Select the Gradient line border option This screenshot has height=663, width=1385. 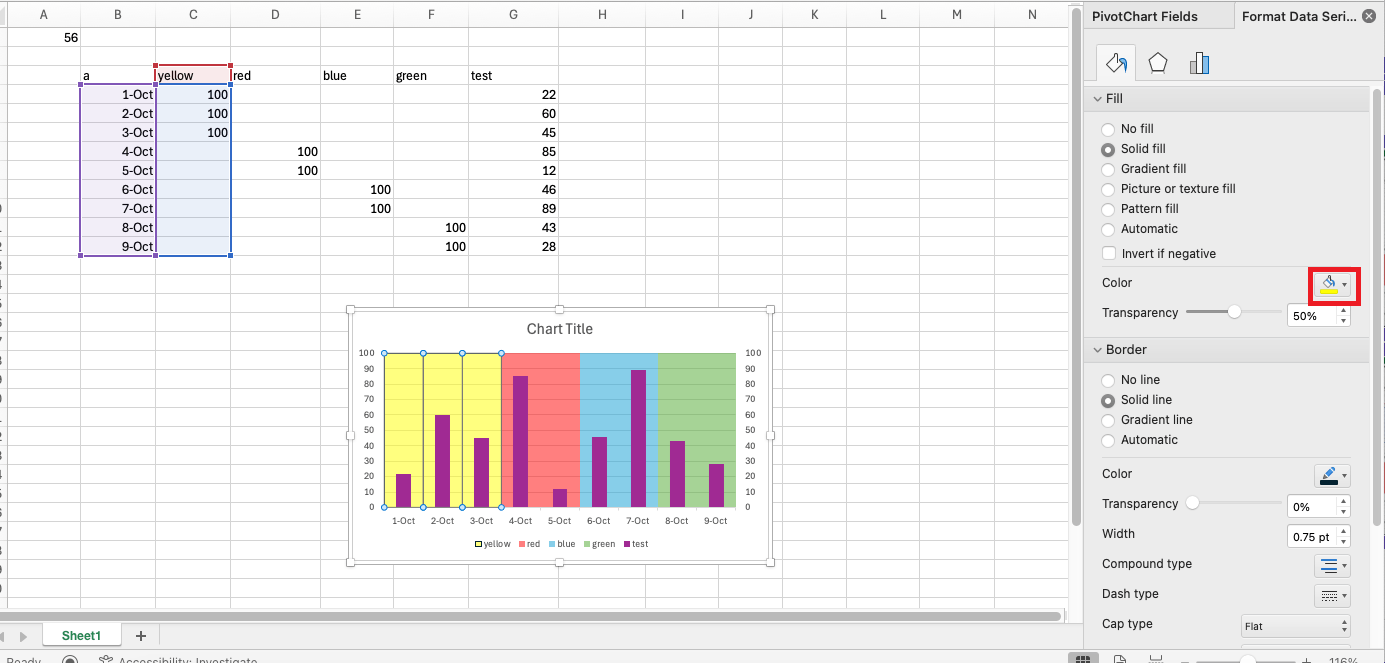point(1108,420)
